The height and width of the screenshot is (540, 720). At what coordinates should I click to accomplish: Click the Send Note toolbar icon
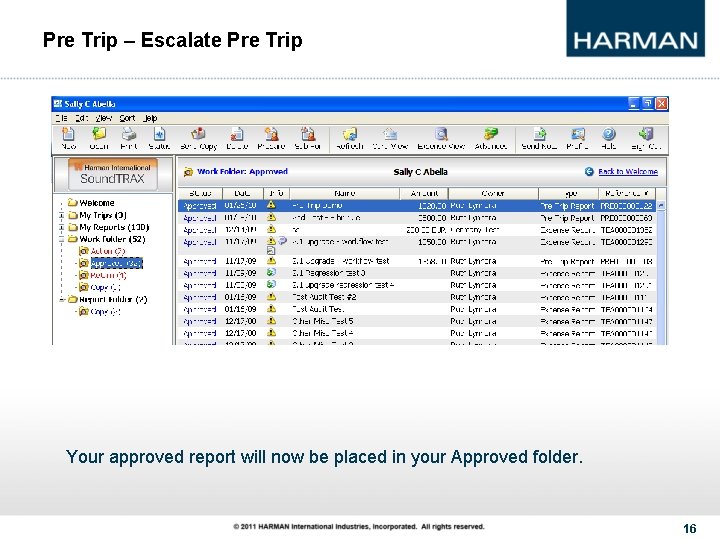[540, 135]
